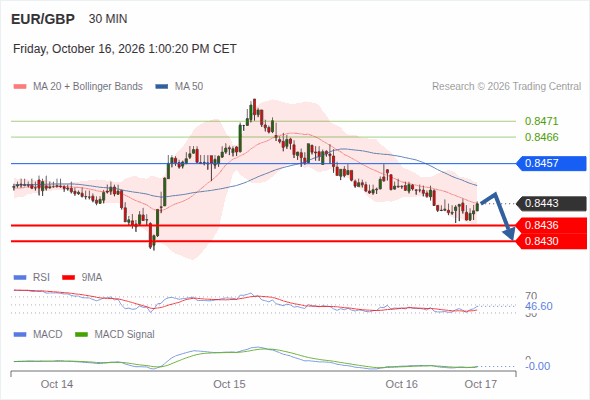Image resolution: width=590 pixels, height=400 pixels.
Task: Click the black 0.8443 current price tag
Action: (551, 203)
